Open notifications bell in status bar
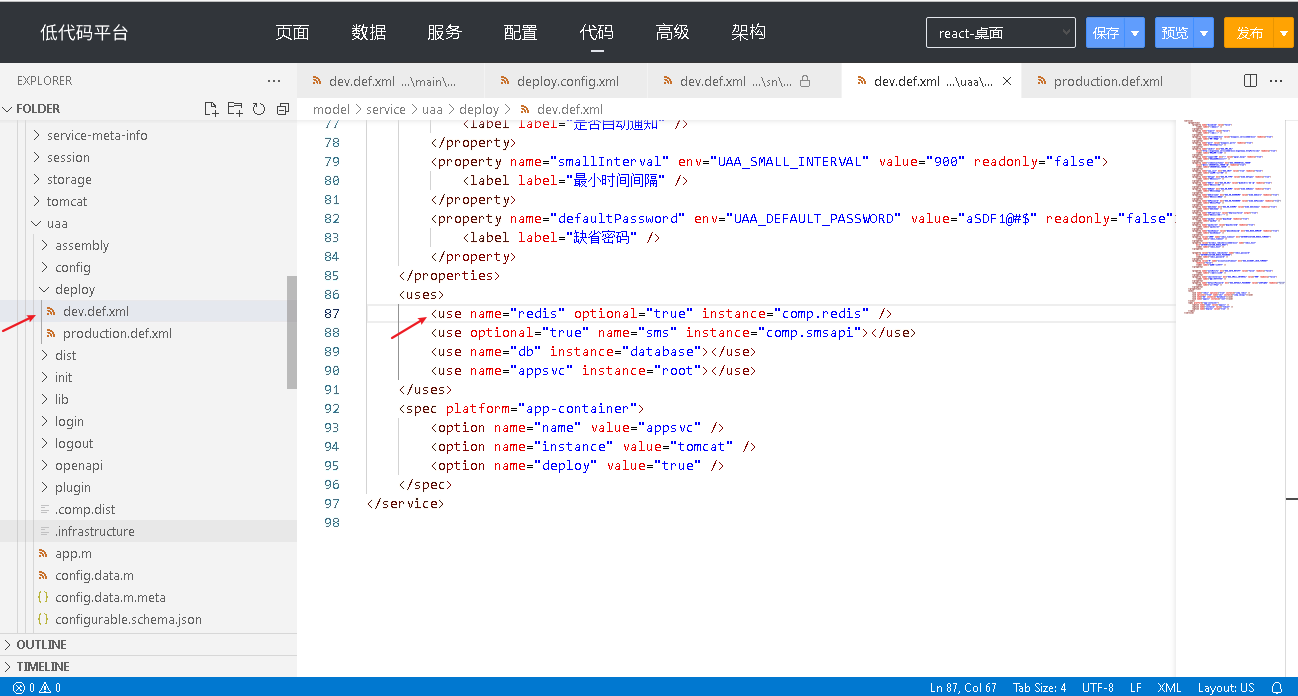The width and height of the screenshot is (1298, 696). [1277, 688]
